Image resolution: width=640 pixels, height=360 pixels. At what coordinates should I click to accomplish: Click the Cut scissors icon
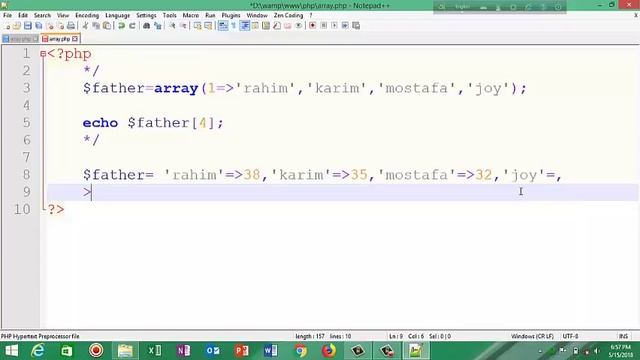(x=85, y=26)
